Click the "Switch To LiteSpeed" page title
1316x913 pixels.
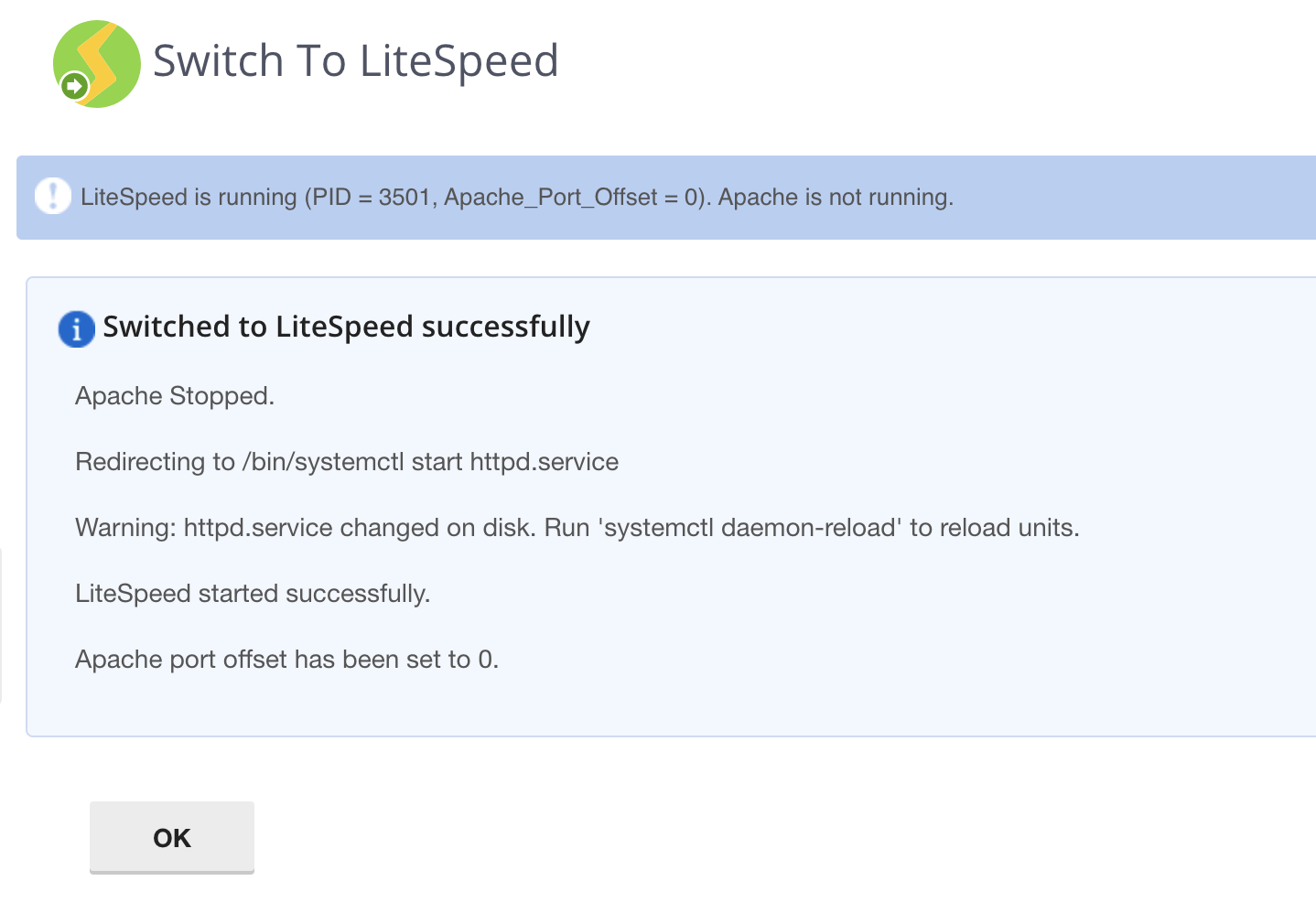355,61
